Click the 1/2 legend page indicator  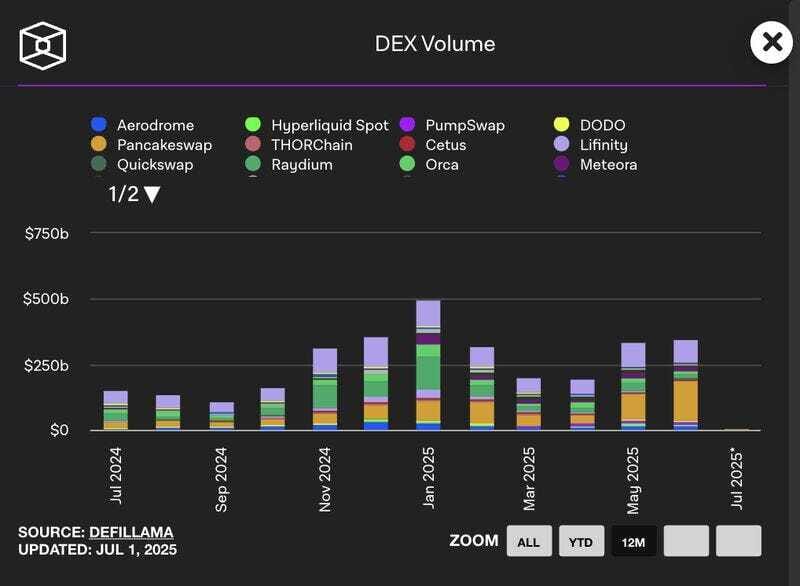click(x=123, y=194)
